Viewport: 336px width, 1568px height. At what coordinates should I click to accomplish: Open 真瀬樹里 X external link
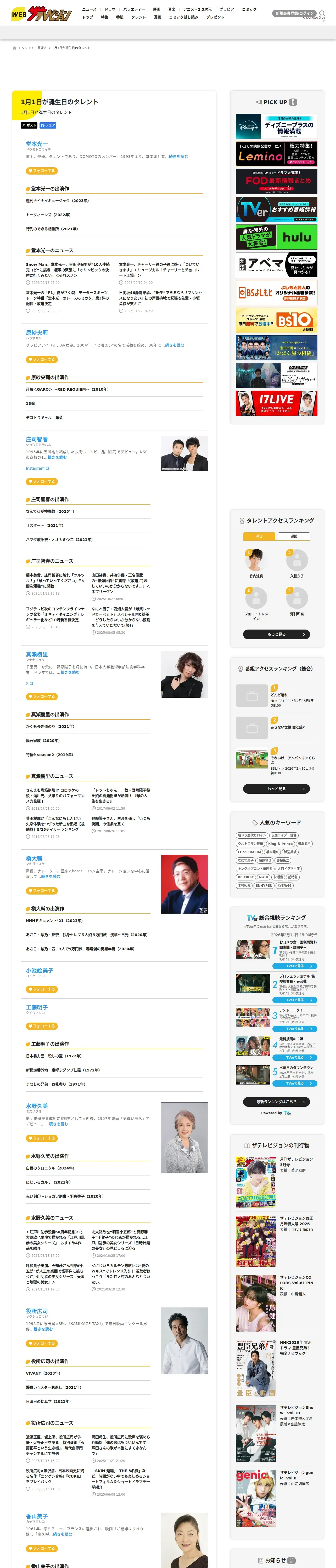pos(29,684)
